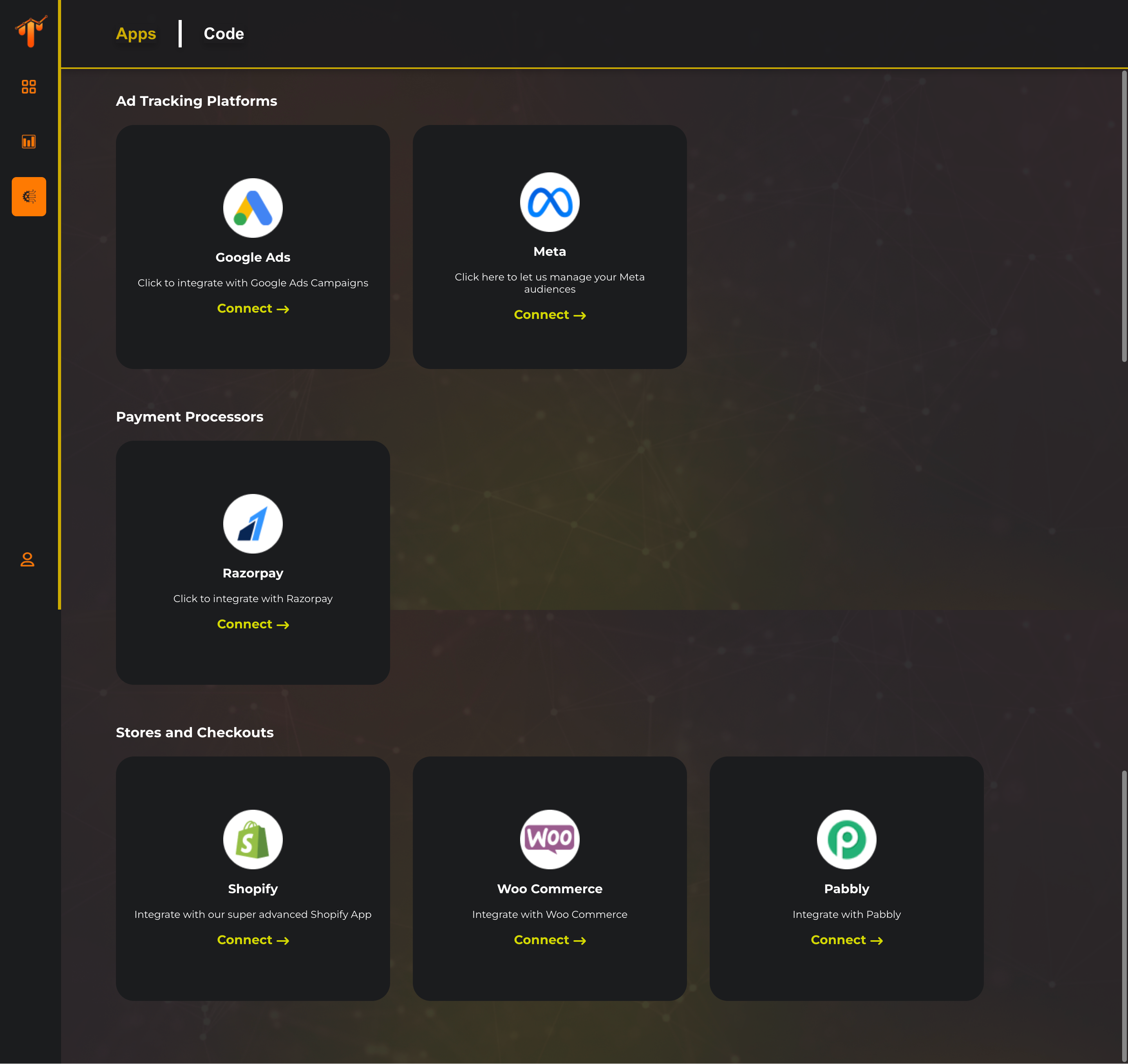Open the bar chart reports icon

point(29,142)
